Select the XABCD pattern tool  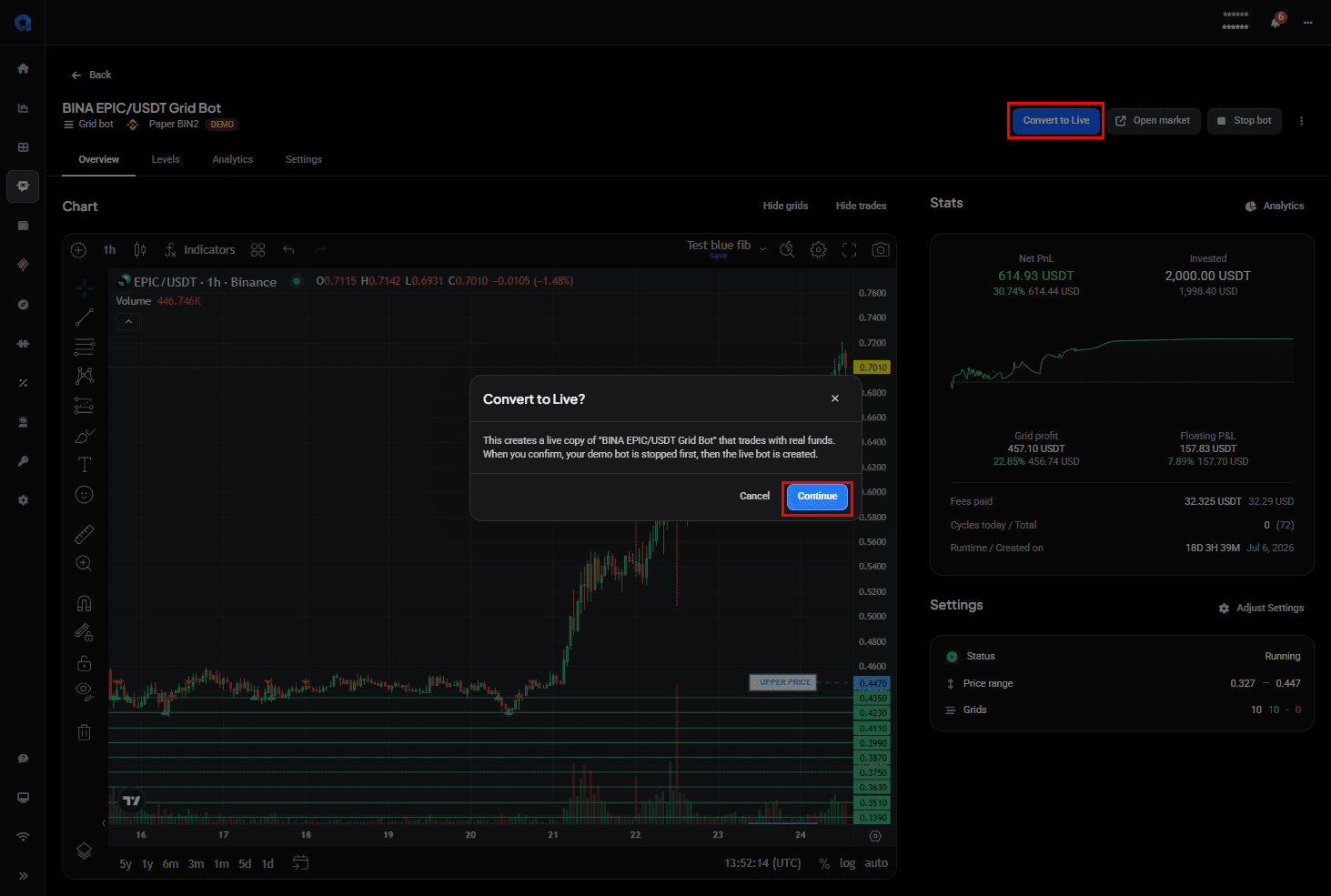(85, 376)
